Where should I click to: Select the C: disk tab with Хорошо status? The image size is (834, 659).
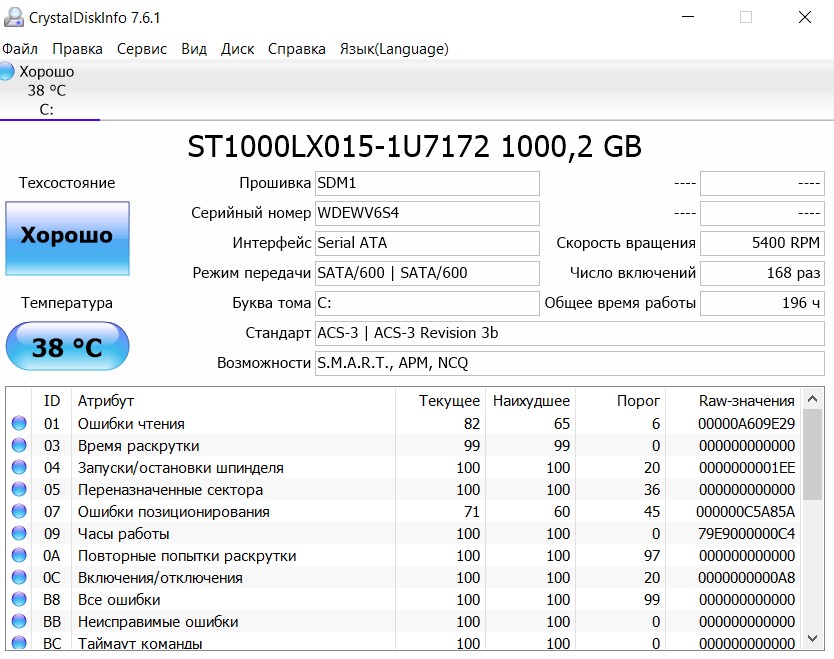pyautogui.click(x=49, y=90)
